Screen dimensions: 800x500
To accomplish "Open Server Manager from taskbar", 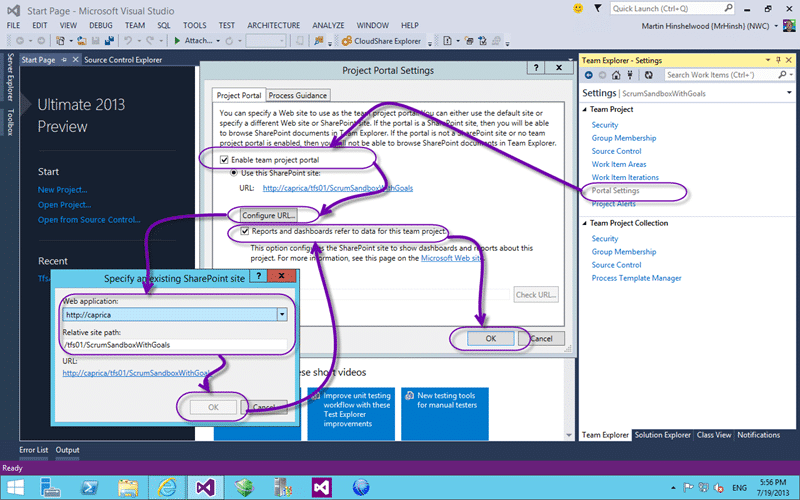I will click(x=50, y=488).
